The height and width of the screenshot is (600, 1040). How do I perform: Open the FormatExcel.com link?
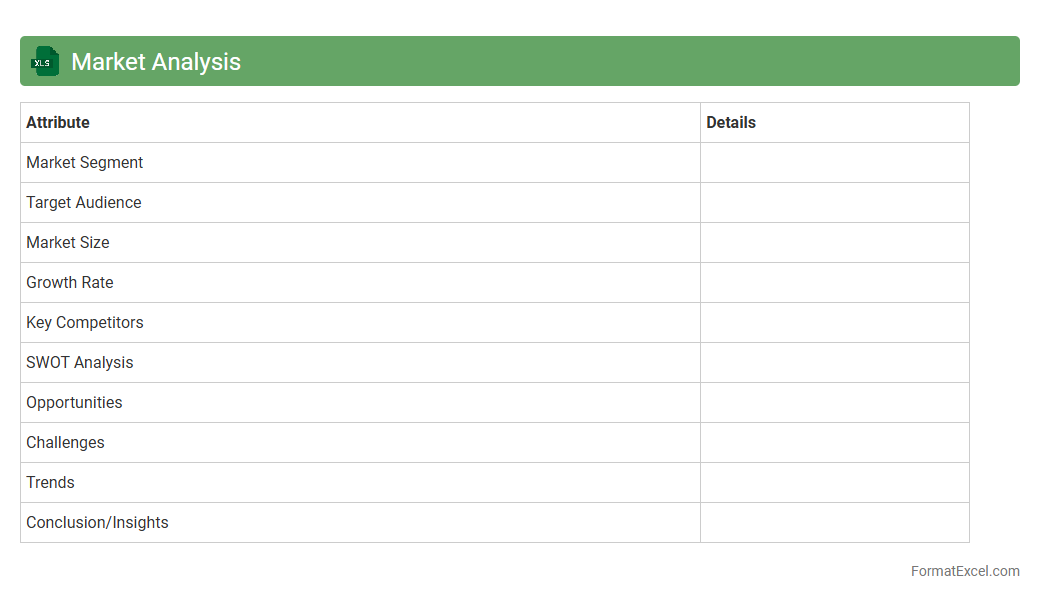pyautogui.click(x=964, y=571)
